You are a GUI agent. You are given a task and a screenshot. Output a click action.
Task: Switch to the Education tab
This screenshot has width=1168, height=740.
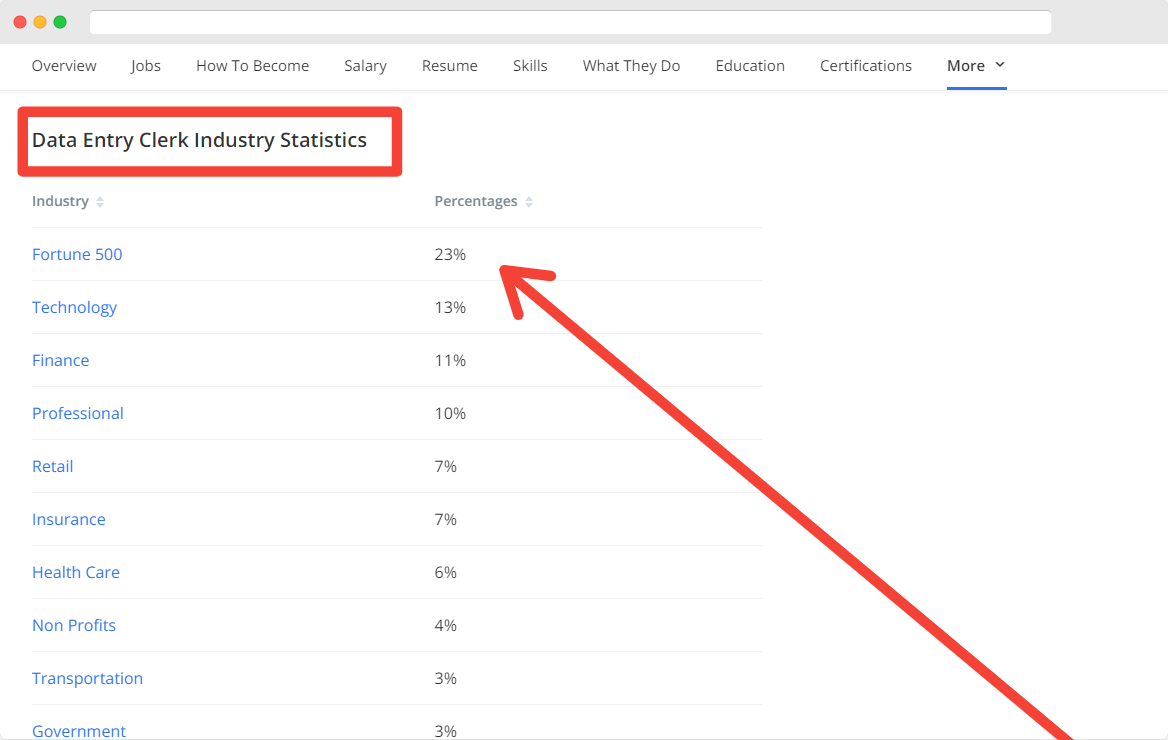tap(750, 66)
